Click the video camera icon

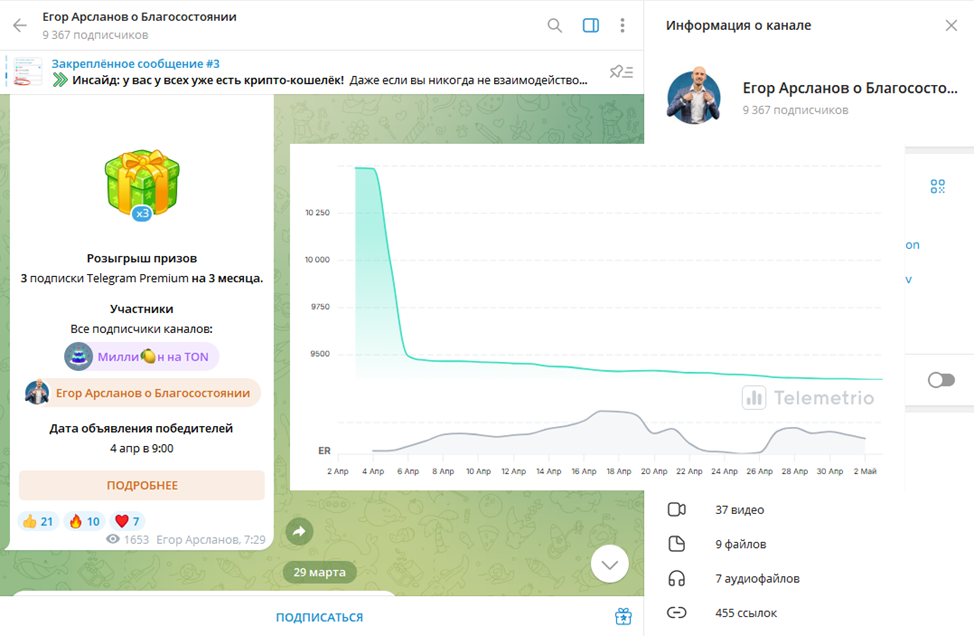[676, 509]
